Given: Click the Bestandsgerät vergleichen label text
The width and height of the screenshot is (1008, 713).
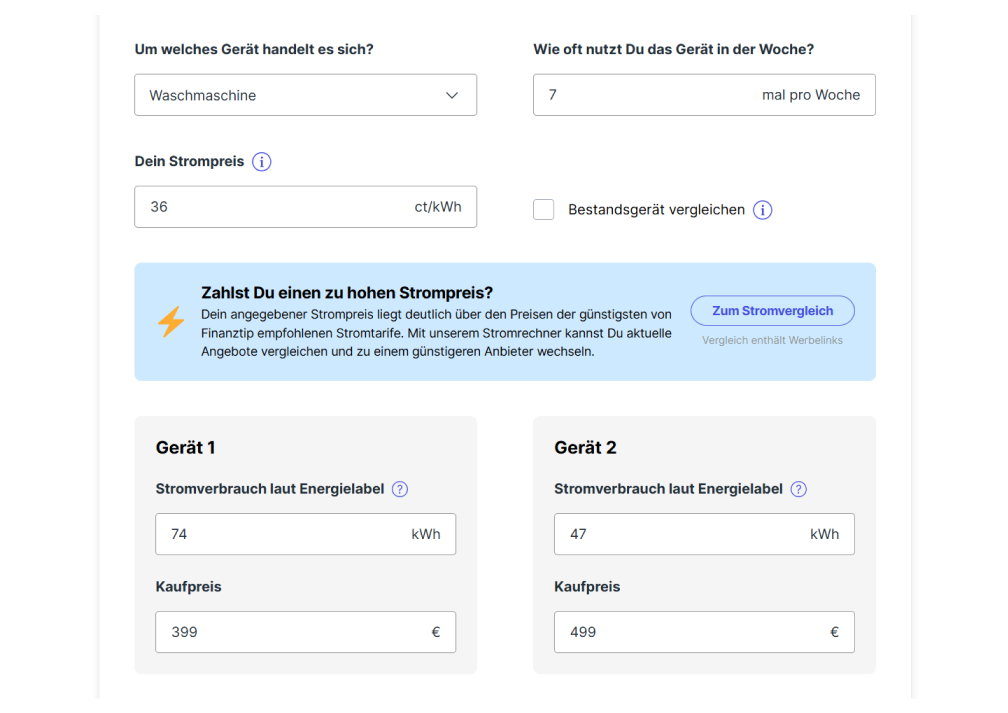Looking at the screenshot, I should tap(656, 210).
